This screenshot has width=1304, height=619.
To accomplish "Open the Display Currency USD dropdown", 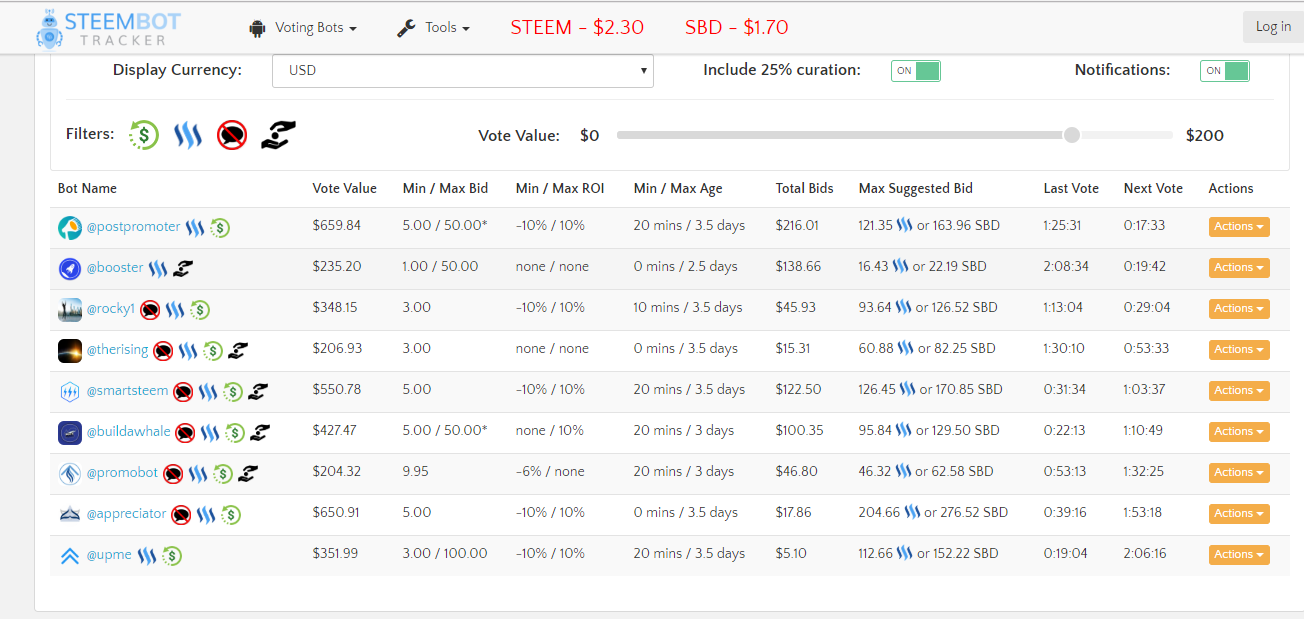I will tap(463, 71).
